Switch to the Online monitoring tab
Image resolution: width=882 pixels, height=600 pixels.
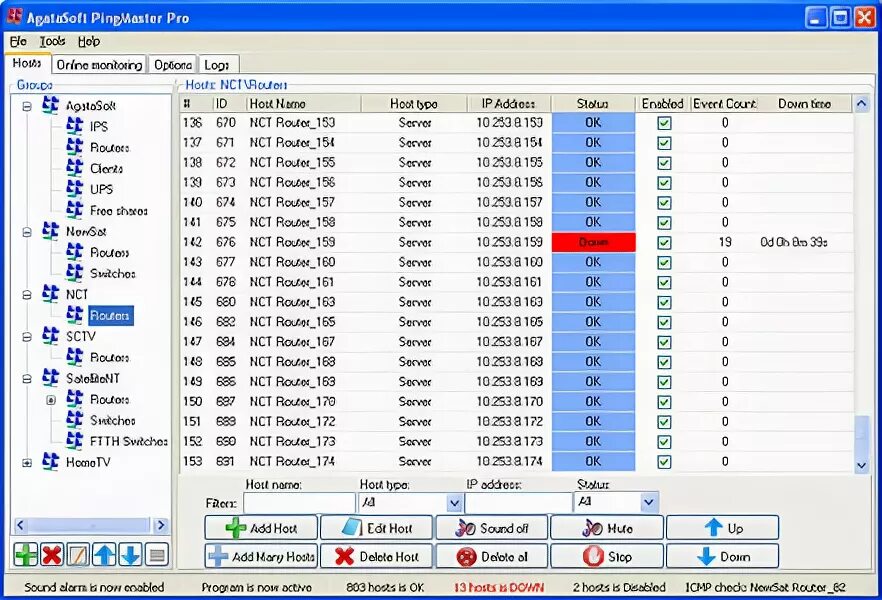(99, 65)
